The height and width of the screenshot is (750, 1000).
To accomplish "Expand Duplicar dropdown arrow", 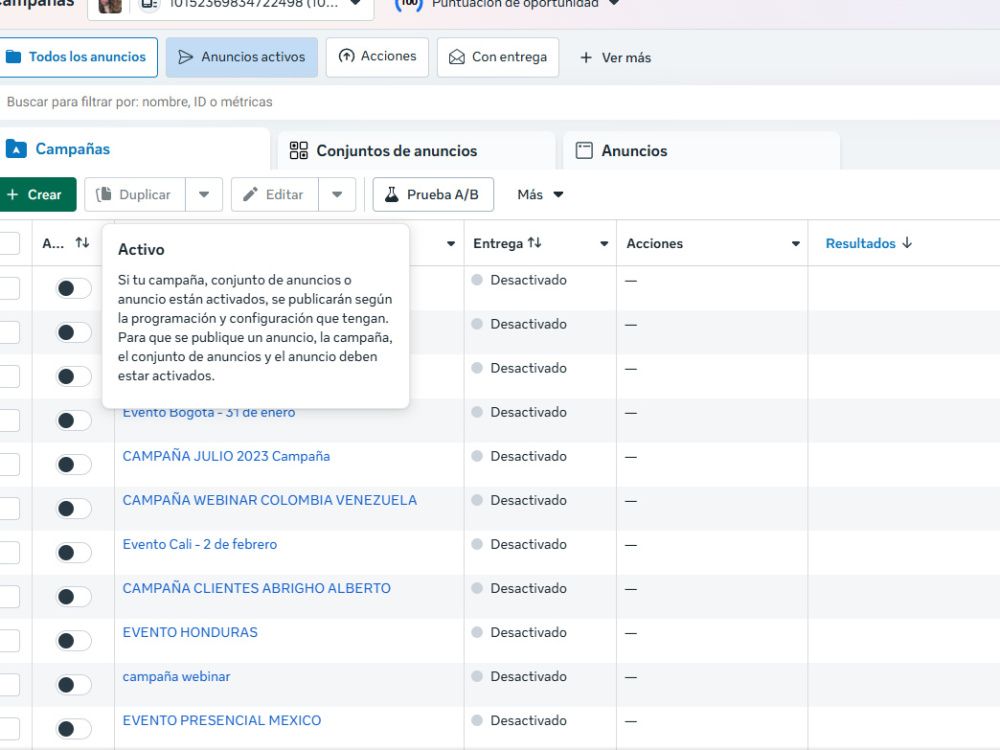I will pos(204,195).
